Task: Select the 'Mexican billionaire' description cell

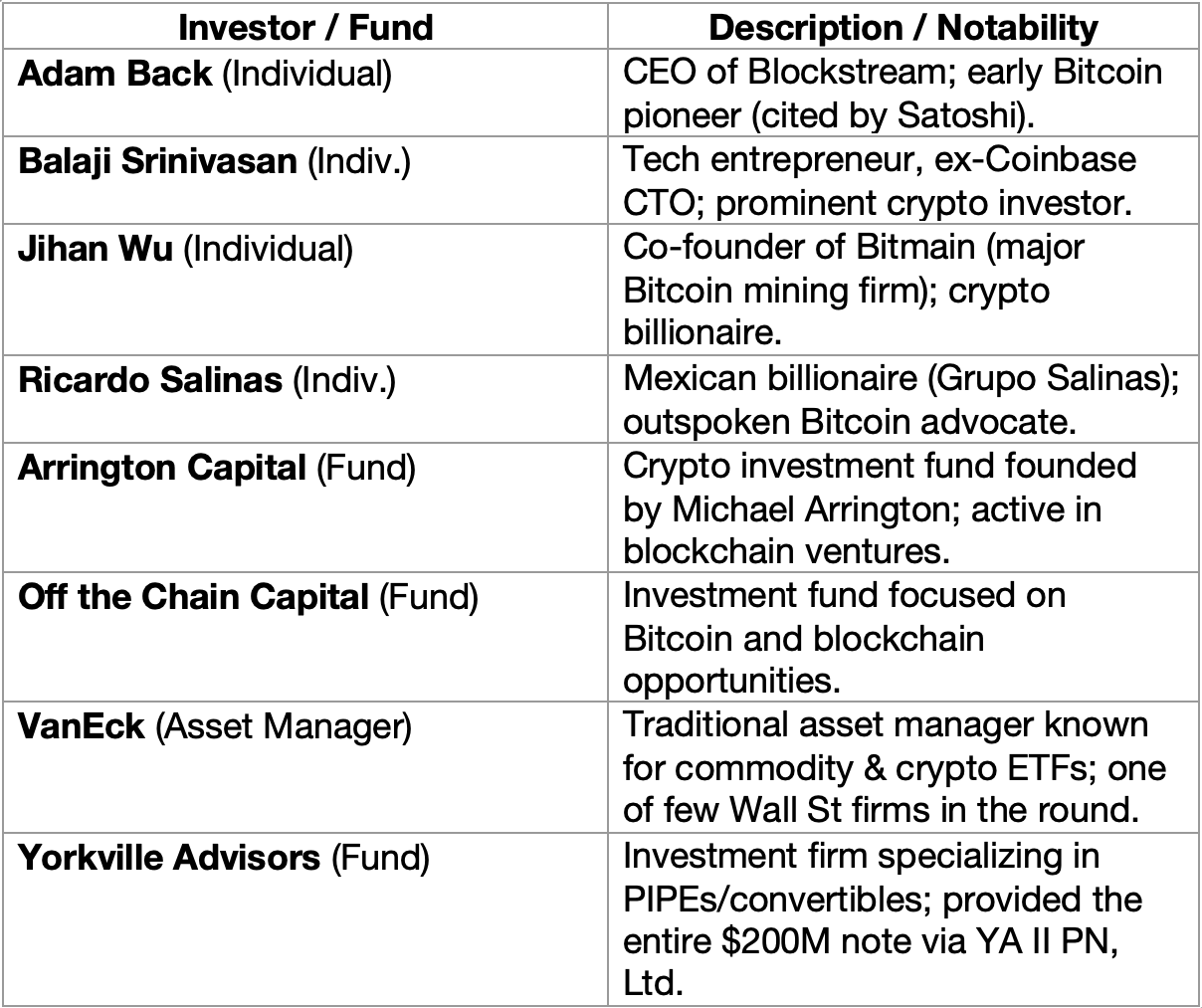Action: tap(900, 401)
